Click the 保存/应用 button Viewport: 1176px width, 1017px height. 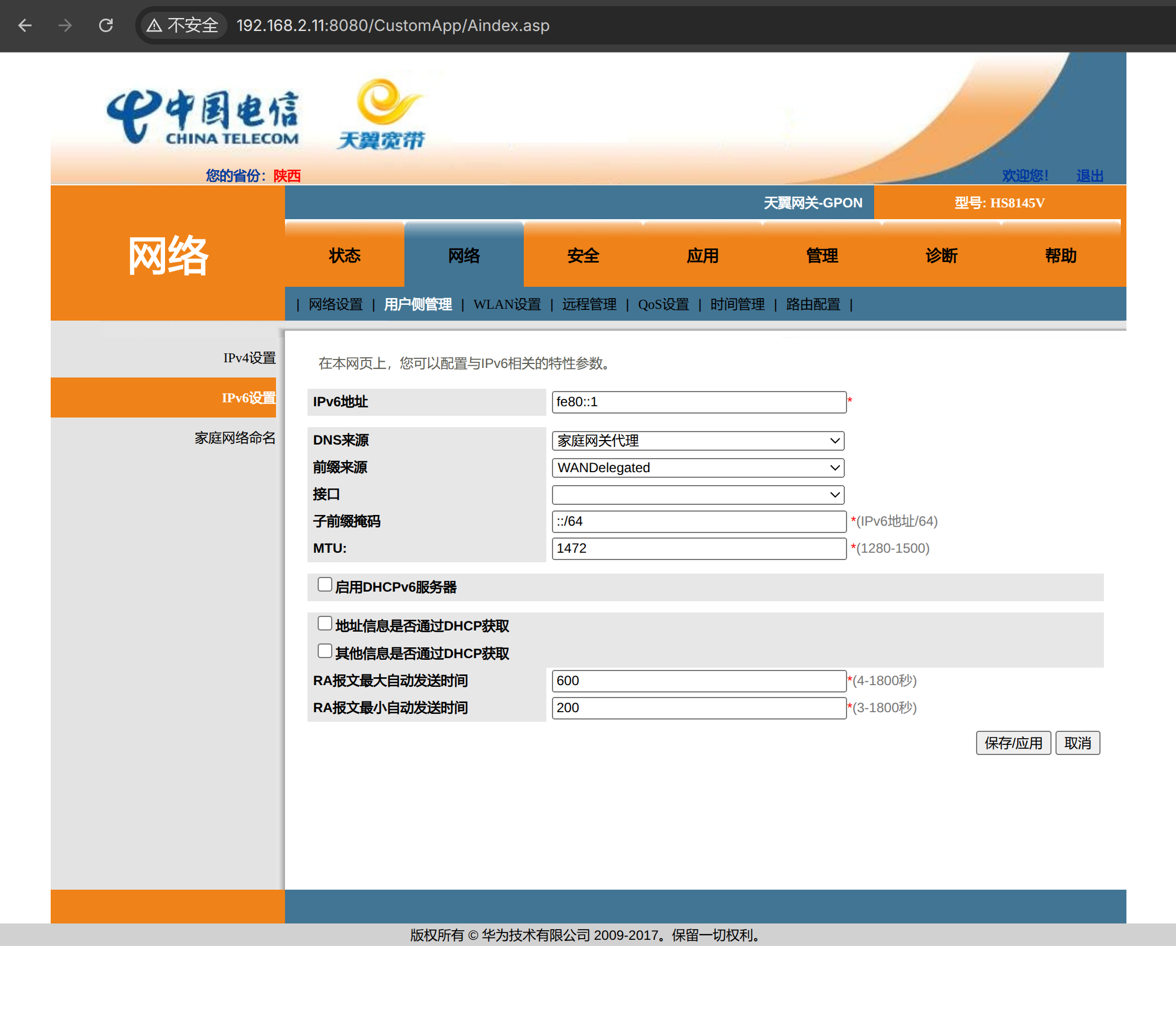(x=1013, y=743)
